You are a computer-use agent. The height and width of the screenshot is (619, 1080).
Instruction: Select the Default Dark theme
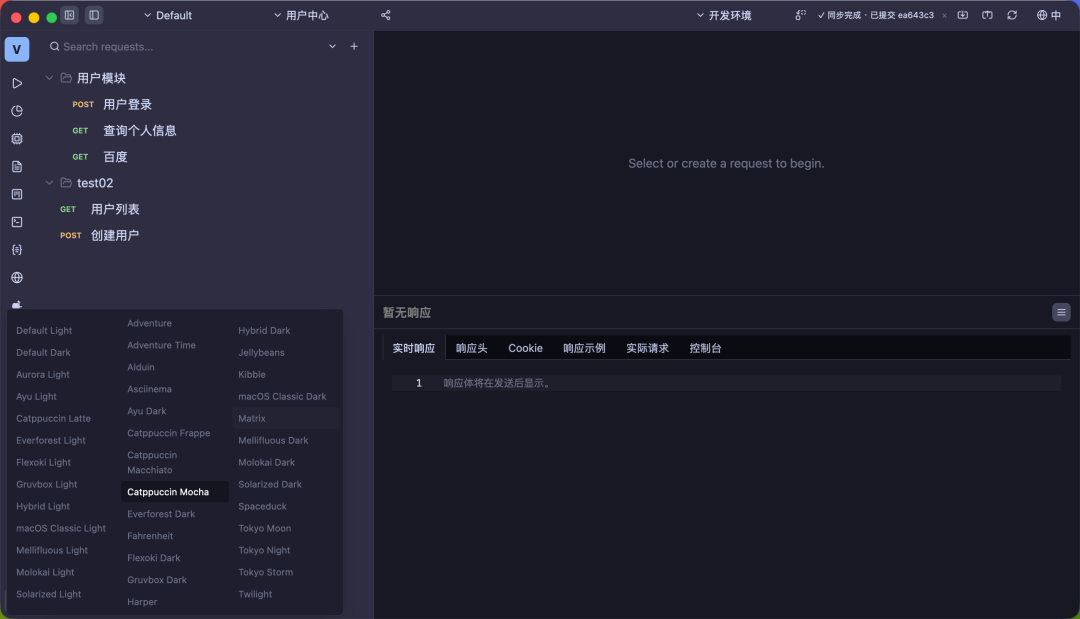43,353
